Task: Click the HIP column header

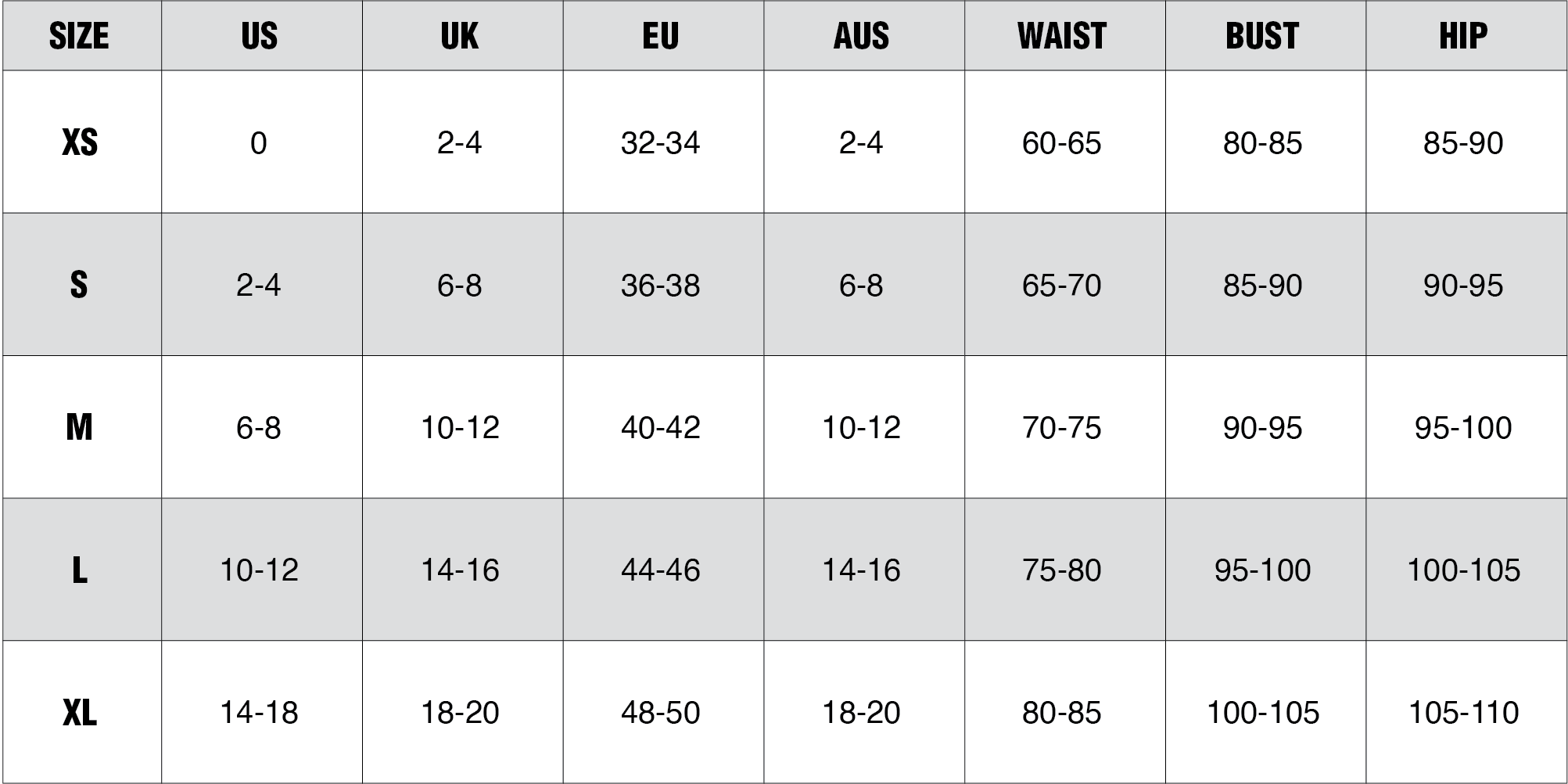Action: pos(1463,36)
